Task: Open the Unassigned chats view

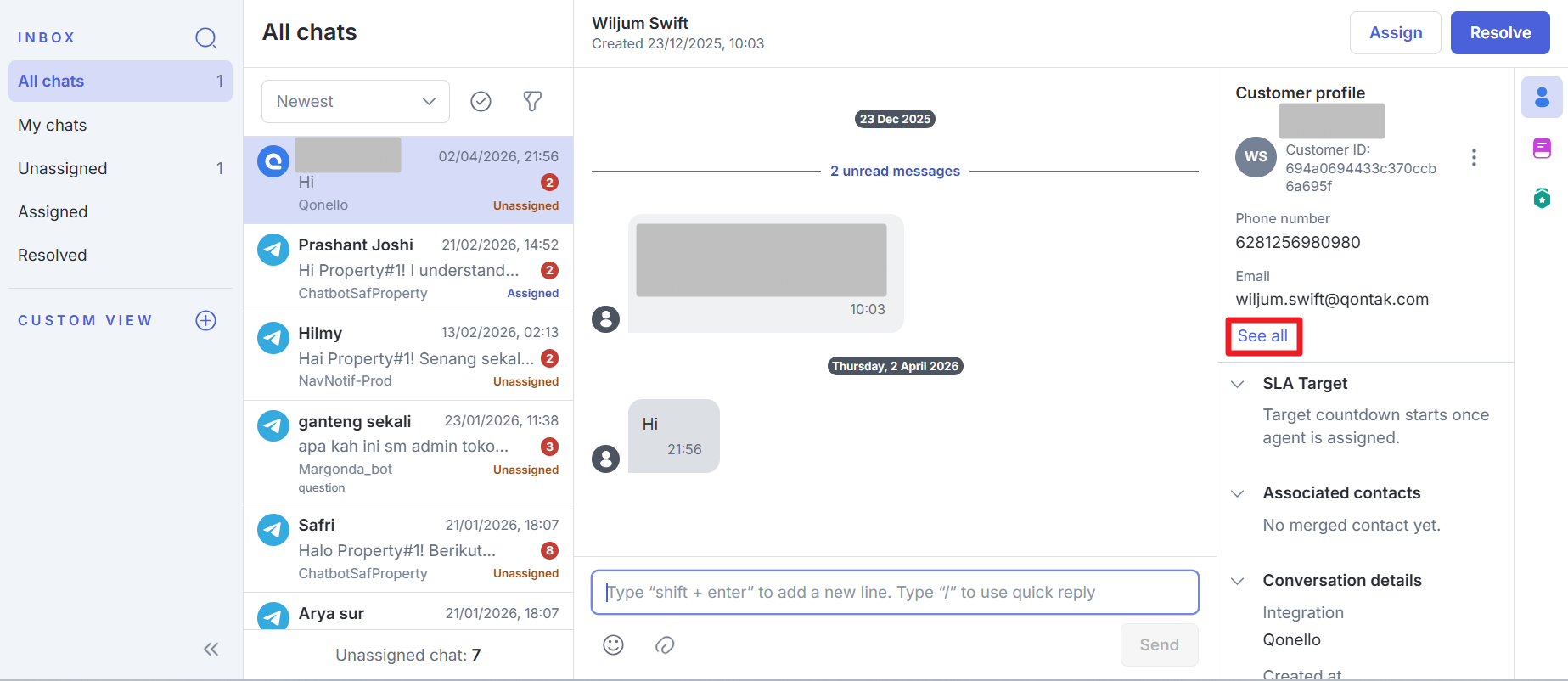Action: (x=63, y=168)
